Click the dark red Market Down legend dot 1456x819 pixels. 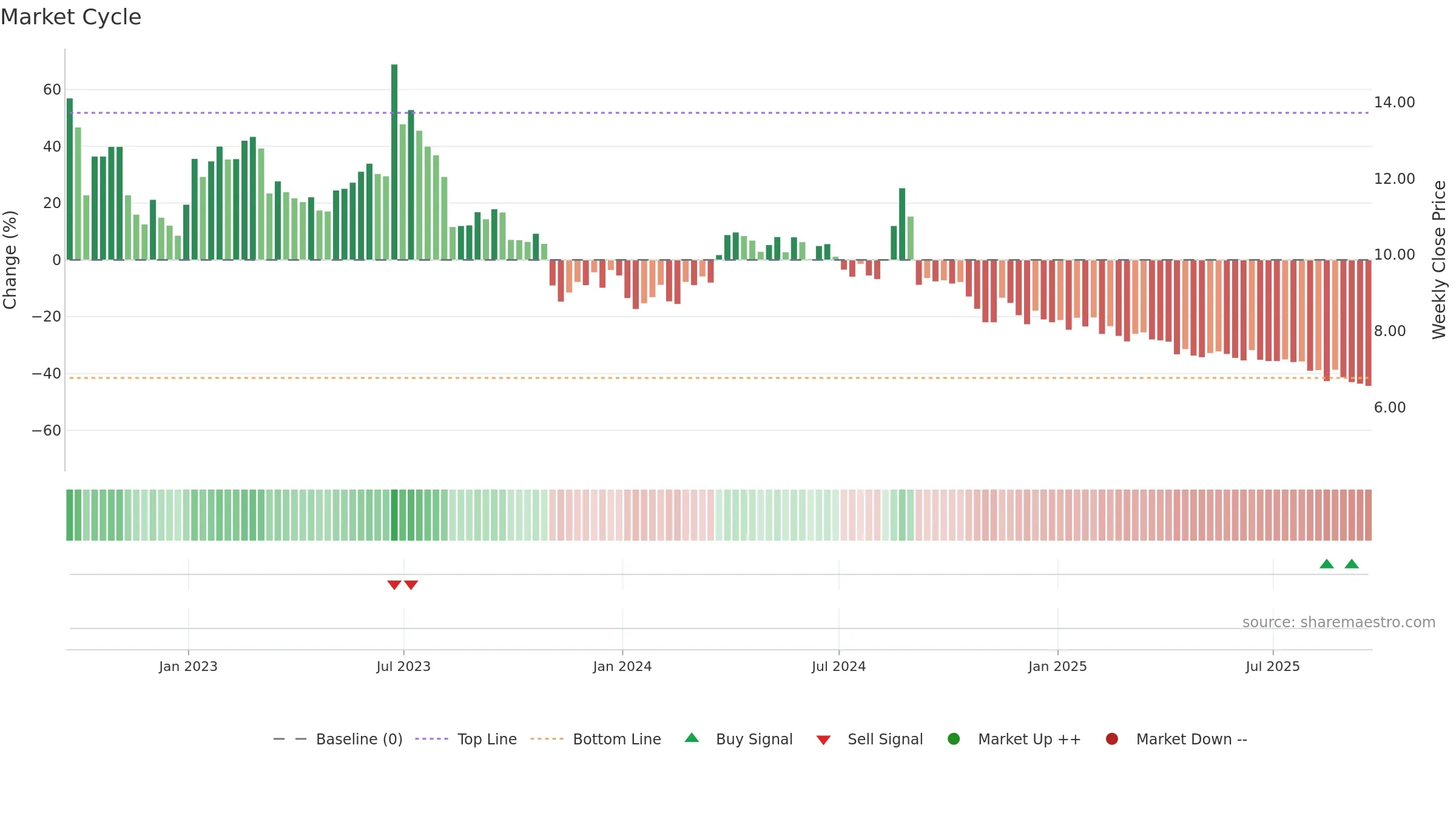tap(1112, 739)
